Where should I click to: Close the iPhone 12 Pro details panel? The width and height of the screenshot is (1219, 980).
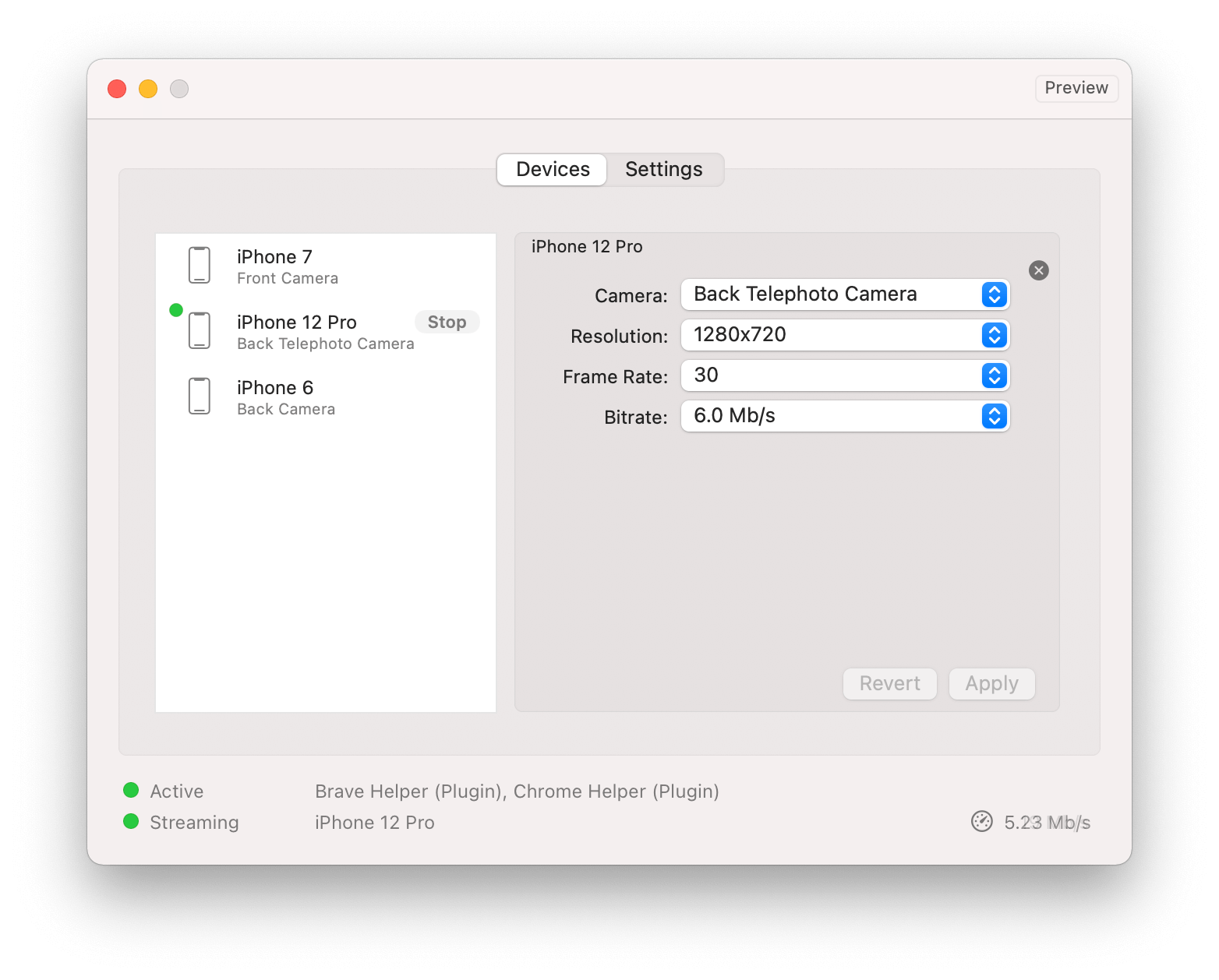coord(1039,270)
